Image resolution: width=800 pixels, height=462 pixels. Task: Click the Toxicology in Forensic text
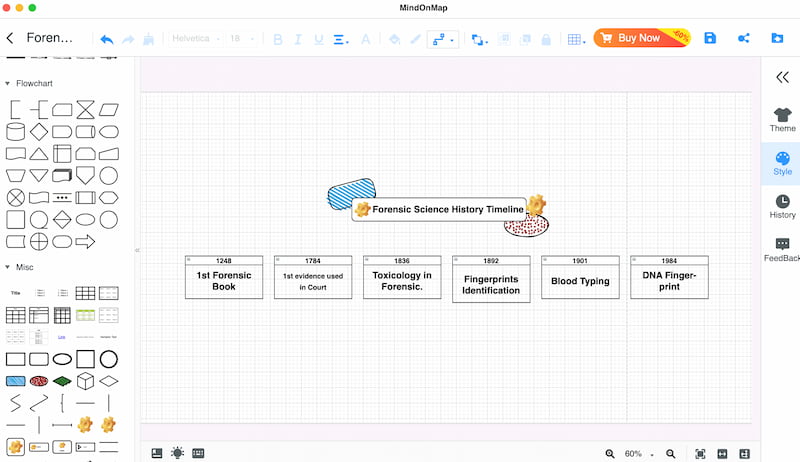pos(402,281)
